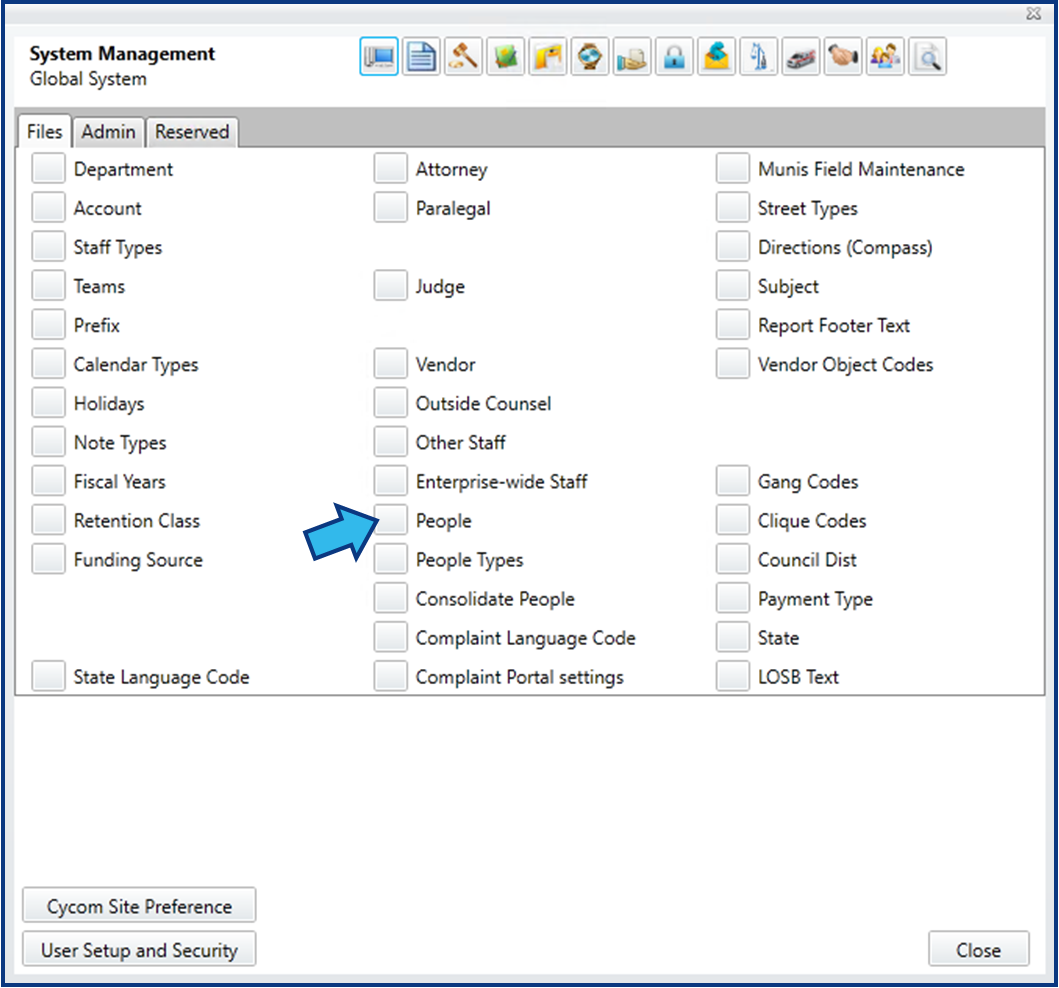
Task: Select the Staff Types box
Action: point(49,246)
